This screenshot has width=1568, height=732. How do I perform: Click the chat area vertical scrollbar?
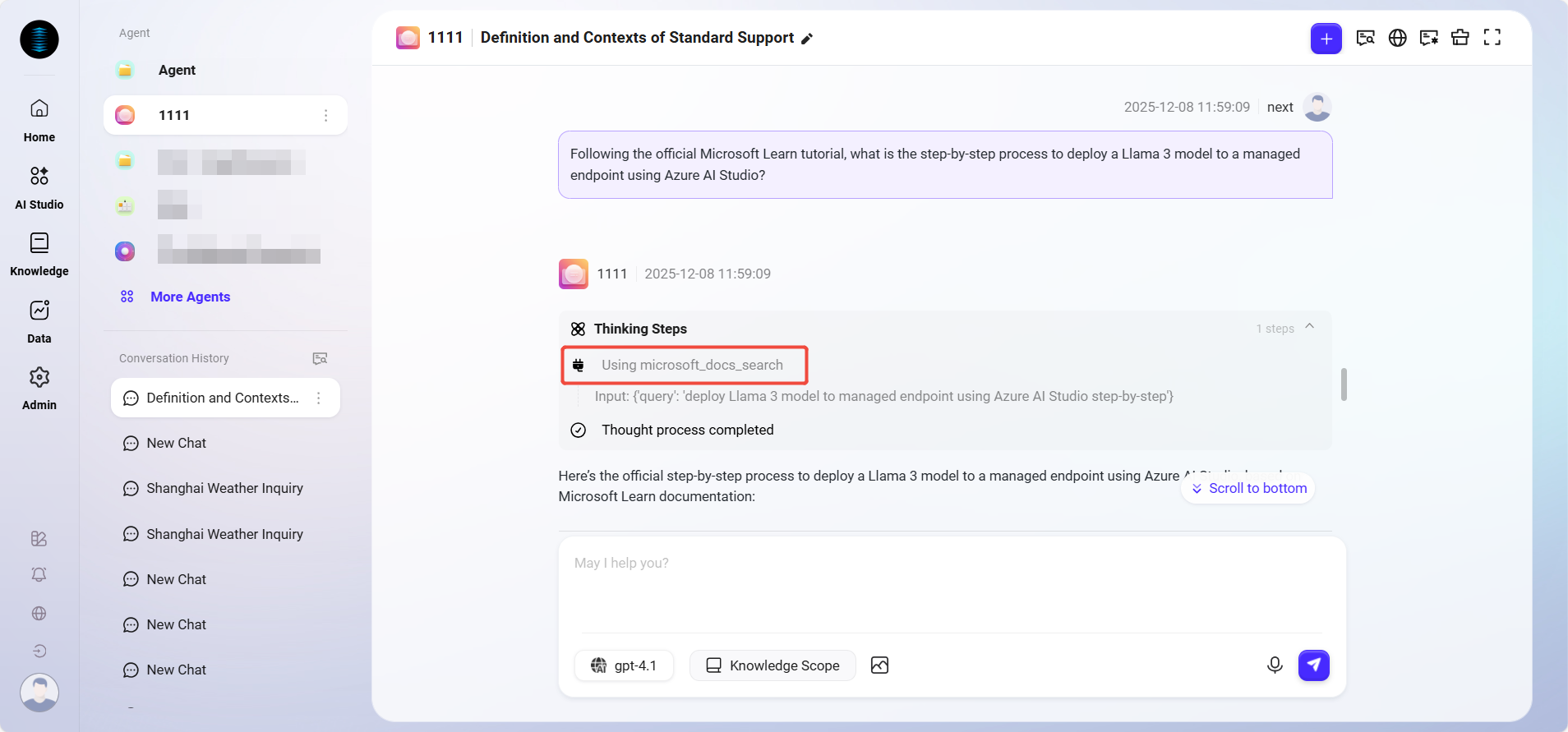point(1344,384)
